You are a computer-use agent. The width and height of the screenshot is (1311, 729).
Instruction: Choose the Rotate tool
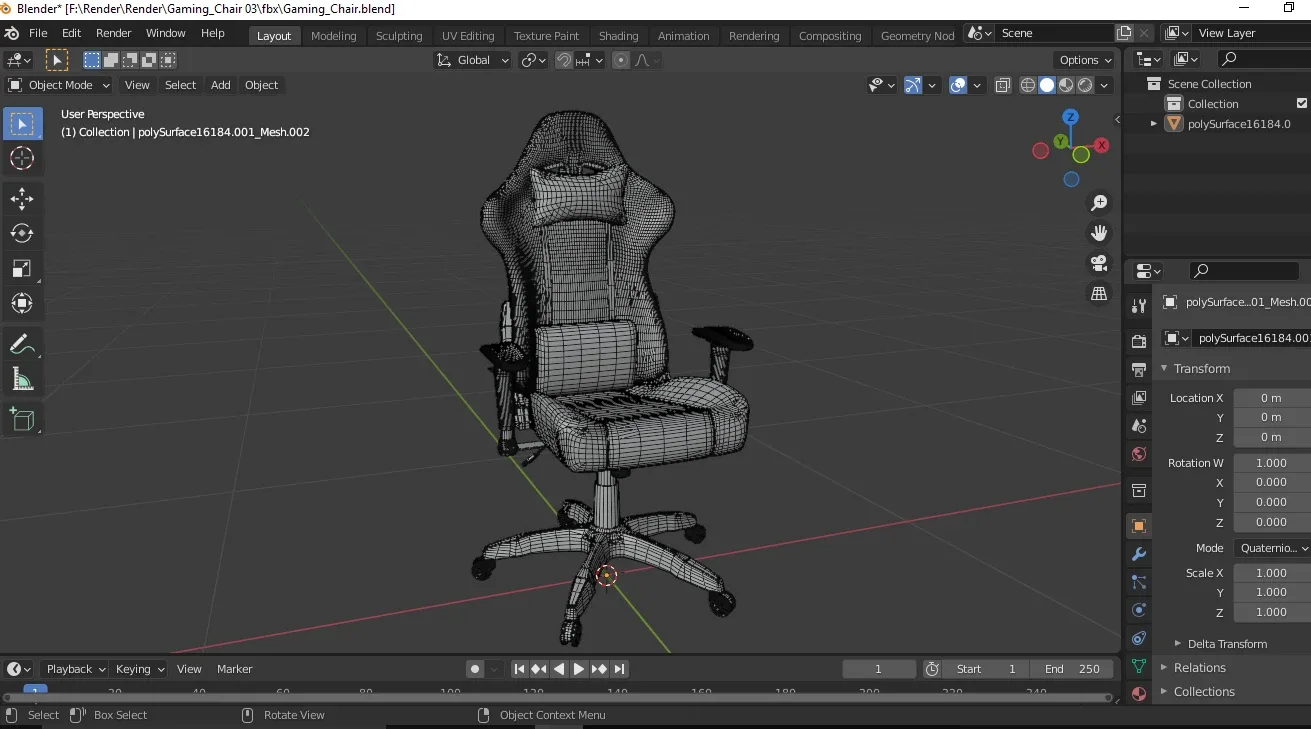point(22,233)
